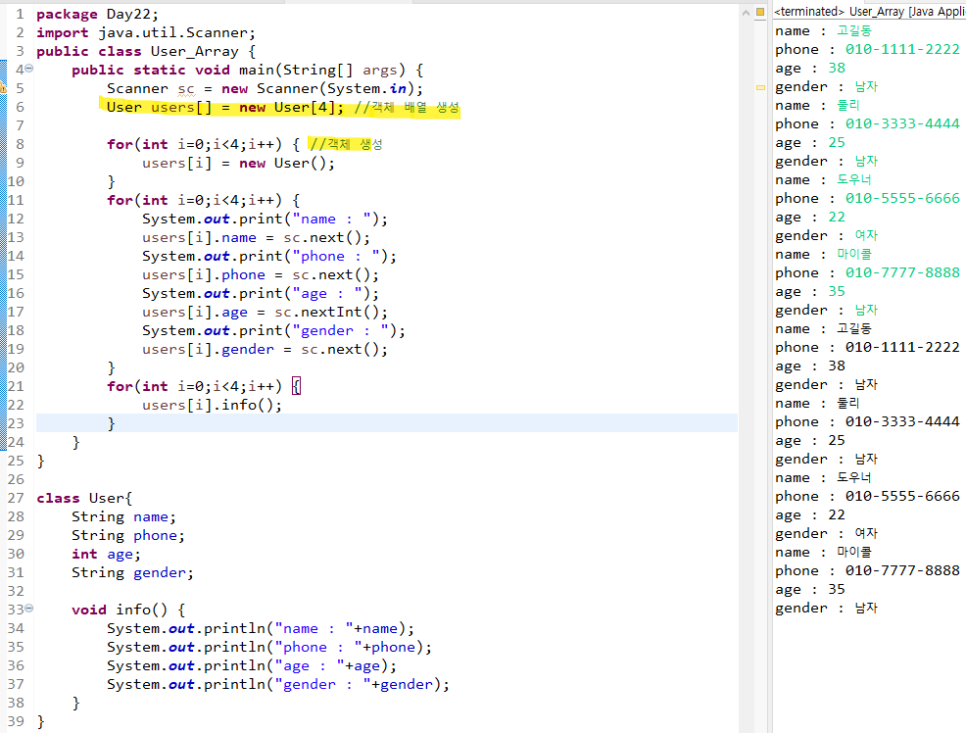The width and height of the screenshot is (966, 733).
Task: Click the 'System.out.print("gender : ");' statement
Action: (x=274, y=331)
